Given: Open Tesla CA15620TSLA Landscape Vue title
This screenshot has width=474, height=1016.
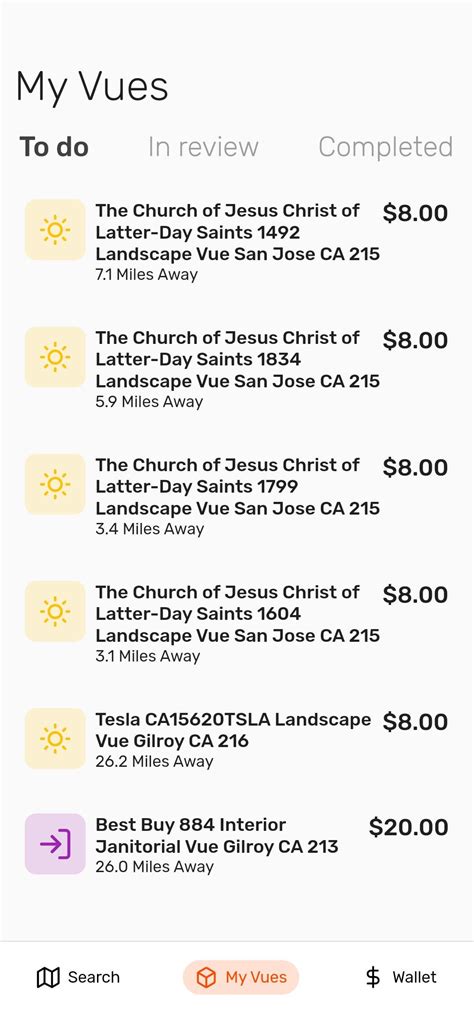Looking at the screenshot, I should [x=233, y=730].
